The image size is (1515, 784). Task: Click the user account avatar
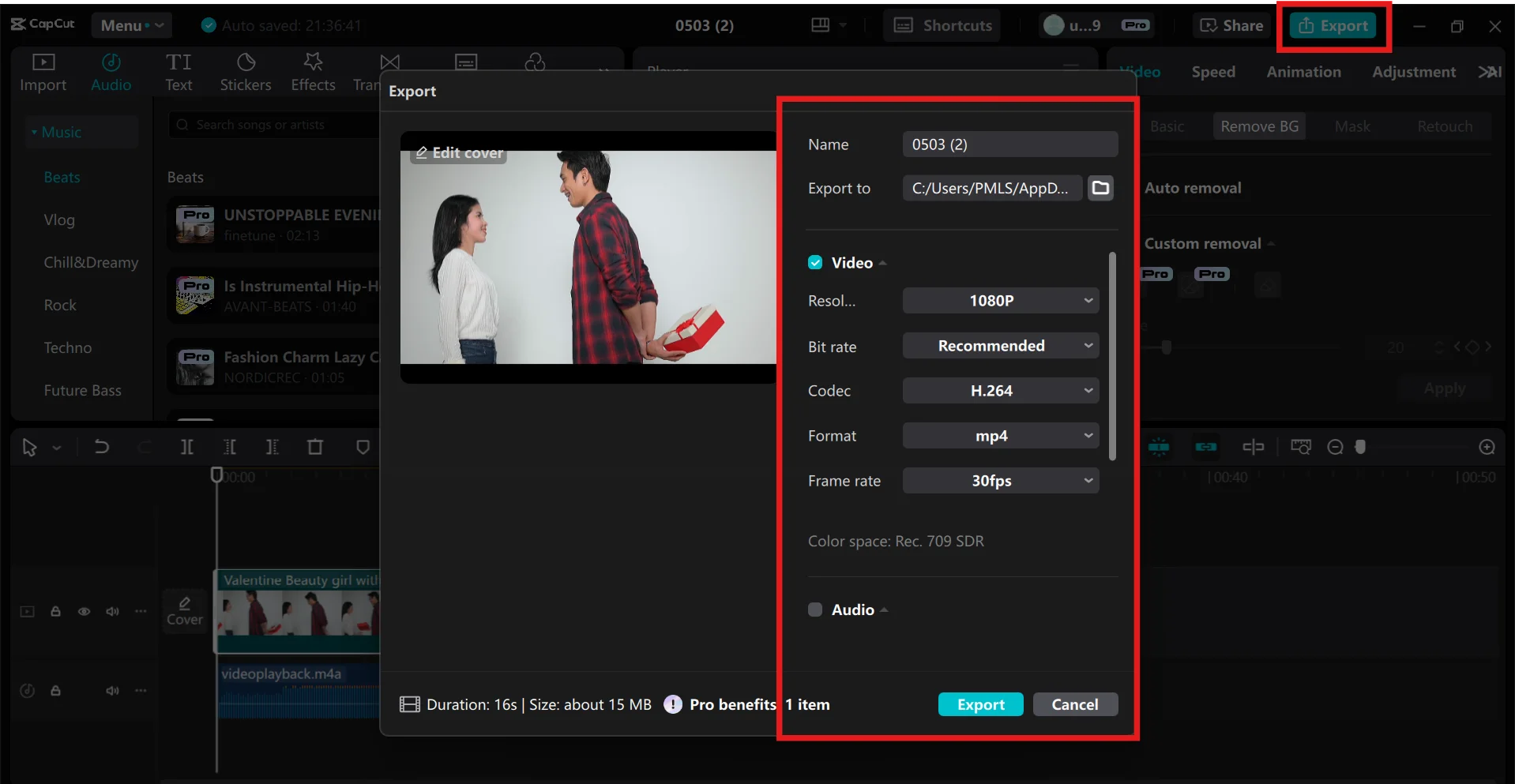(1054, 25)
